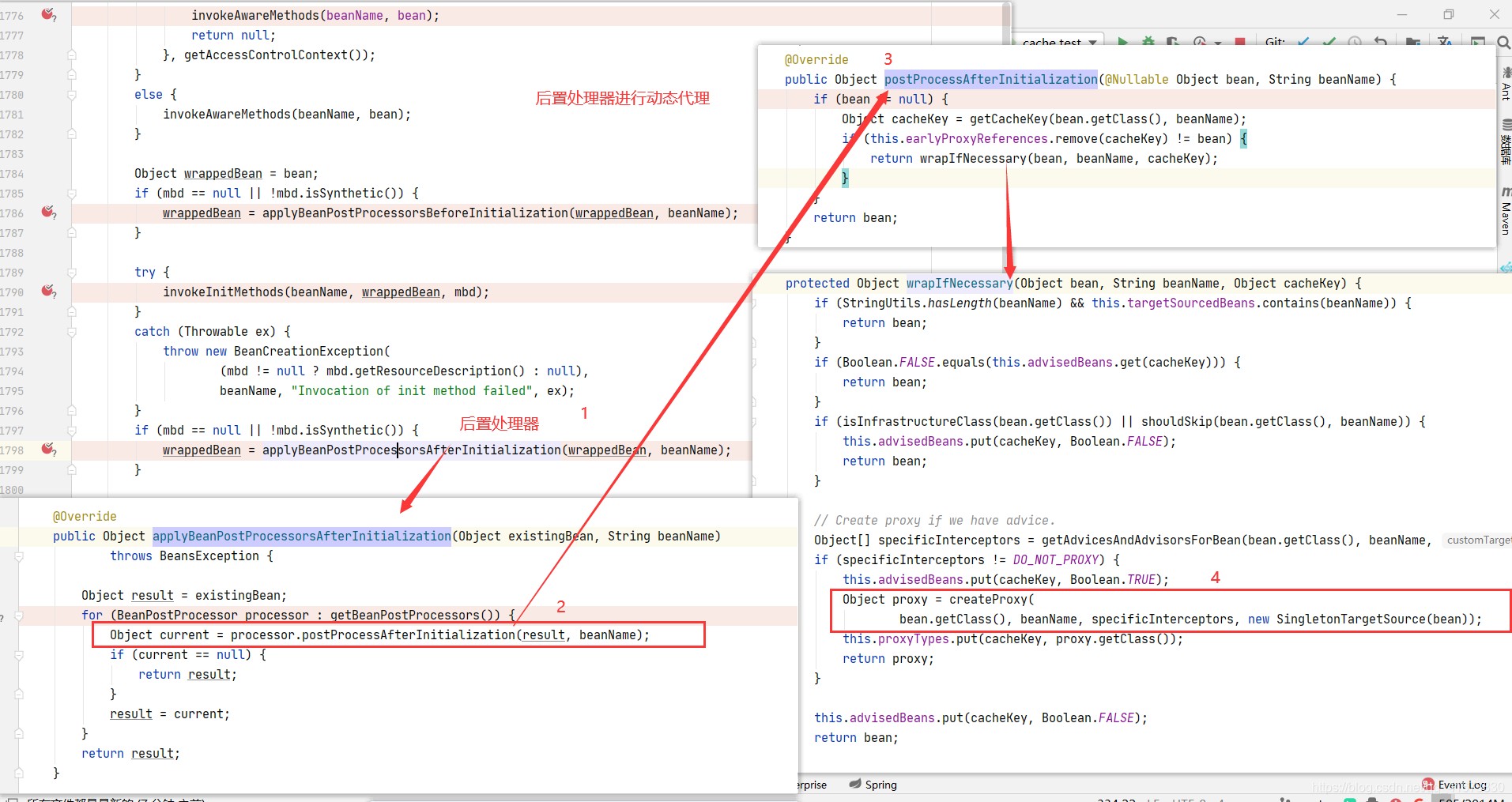
Task: Show Git history clock icon
Action: pyautogui.click(x=1355, y=41)
